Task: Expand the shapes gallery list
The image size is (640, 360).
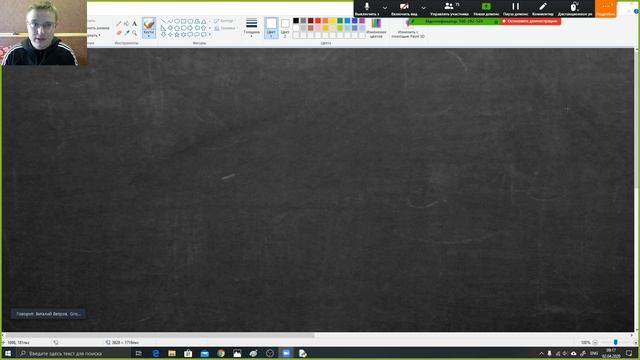Action: pos(210,35)
